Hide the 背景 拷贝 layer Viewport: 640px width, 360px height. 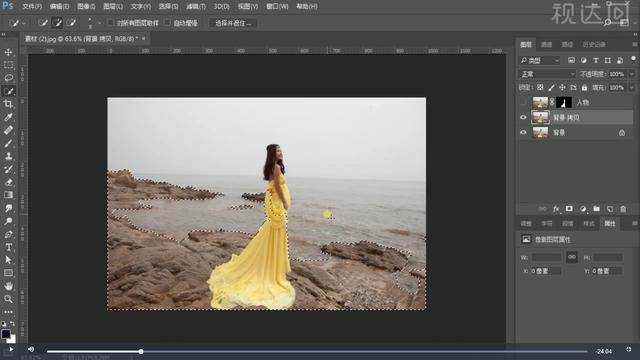[x=524, y=118]
